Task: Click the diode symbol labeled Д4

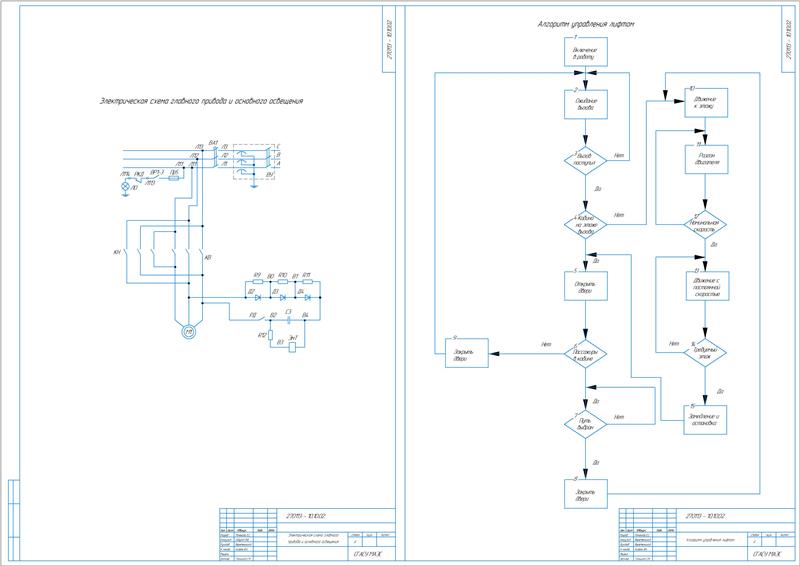Action: pos(308,297)
